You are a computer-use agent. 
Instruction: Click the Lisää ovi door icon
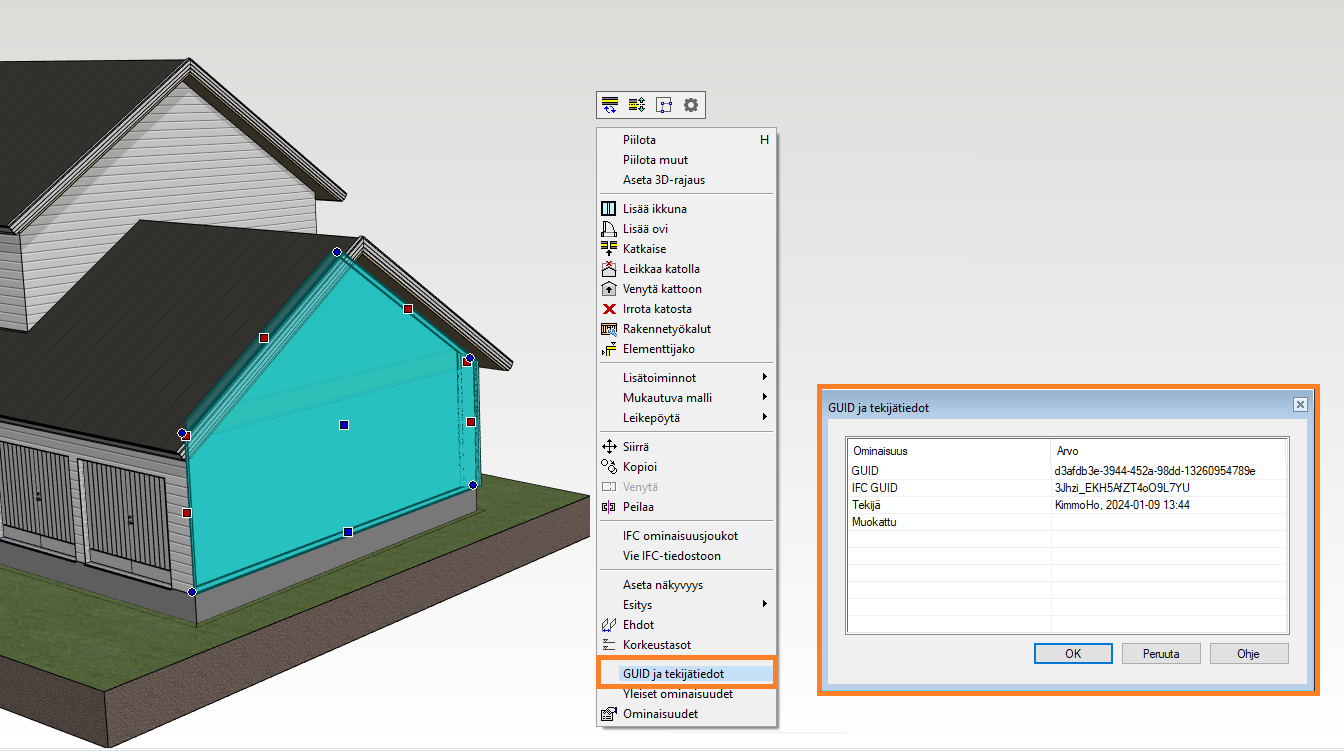[608, 229]
